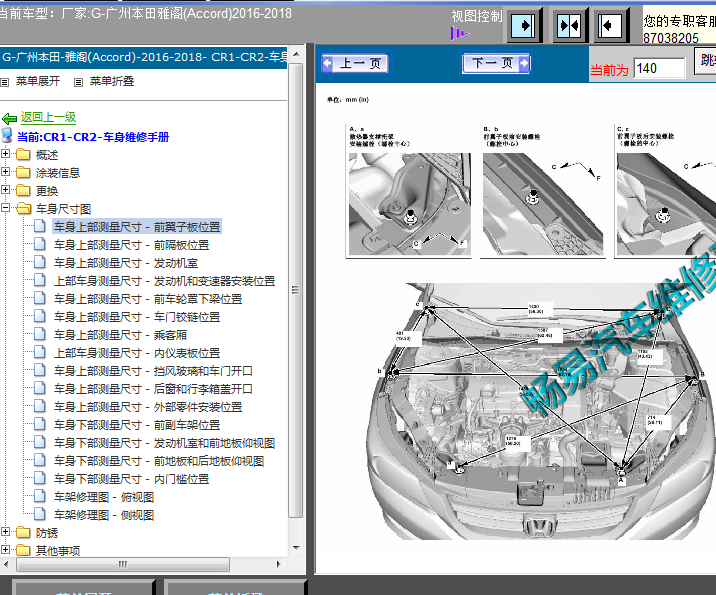Click 返回上一级 link

pos(48,117)
